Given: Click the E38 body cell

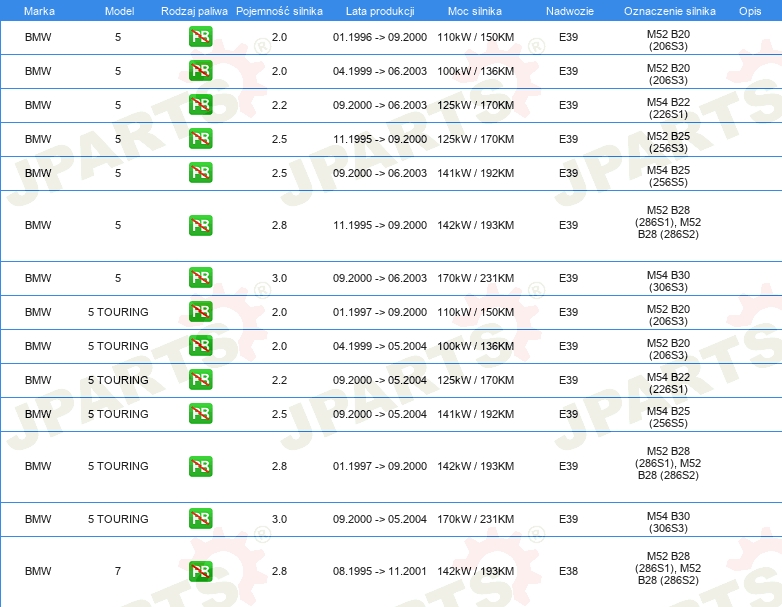Looking at the screenshot, I should 569,571.
